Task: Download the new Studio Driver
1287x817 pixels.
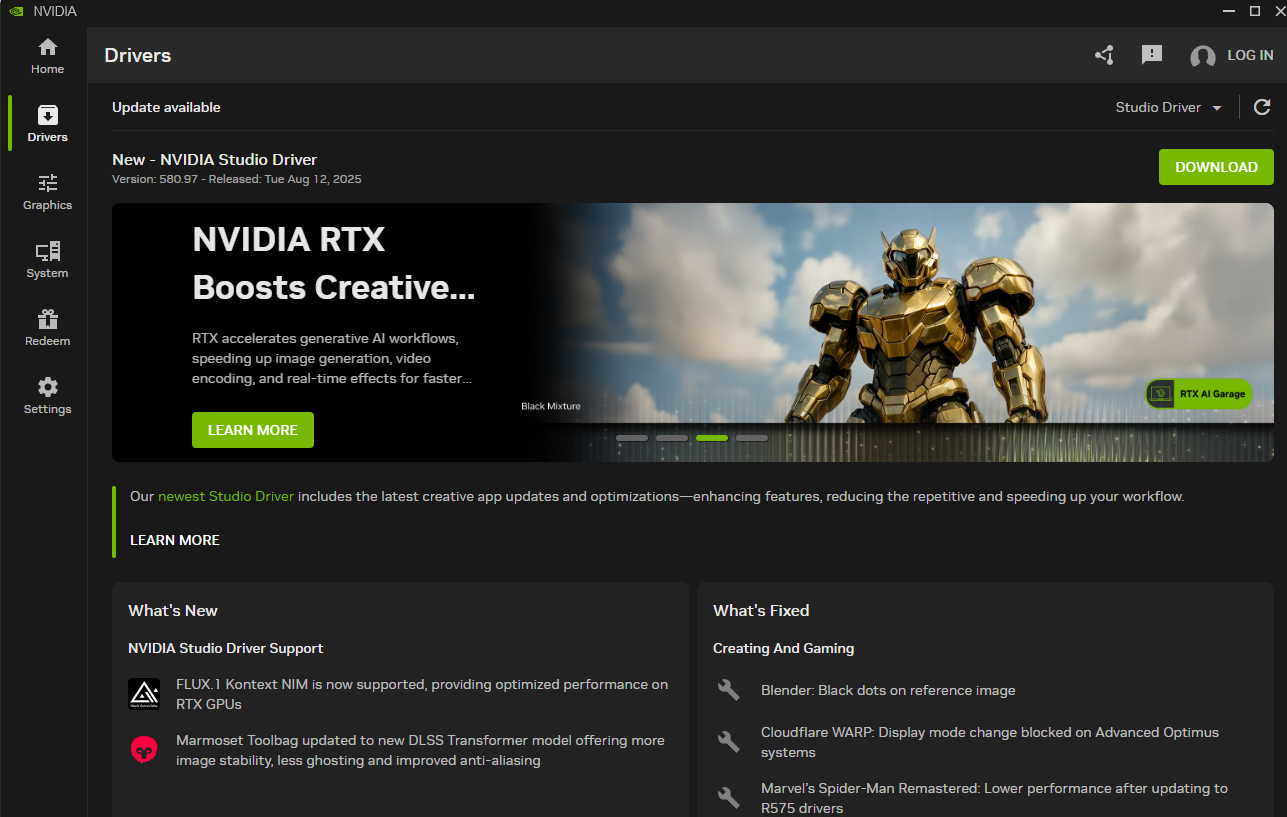Action: click(x=1216, y=167)
